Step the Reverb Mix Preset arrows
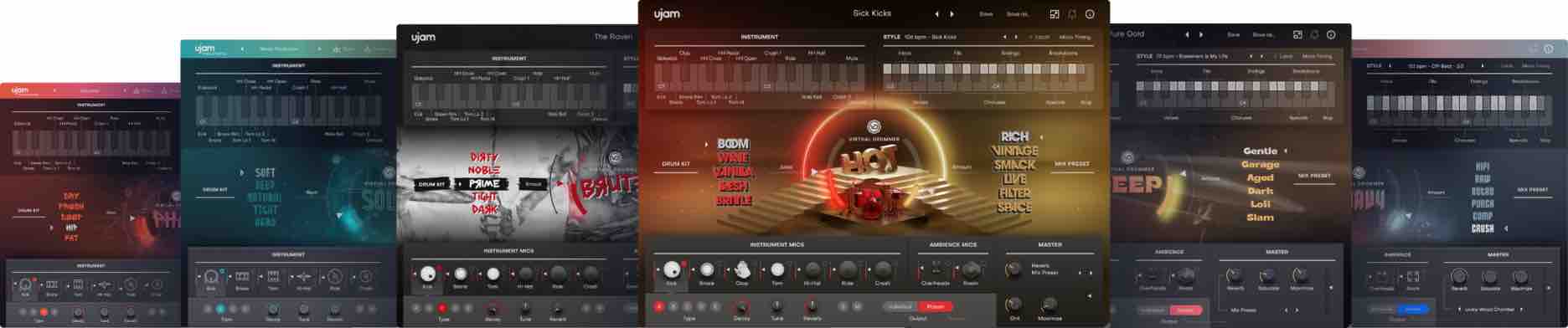 pos(1085,273)
